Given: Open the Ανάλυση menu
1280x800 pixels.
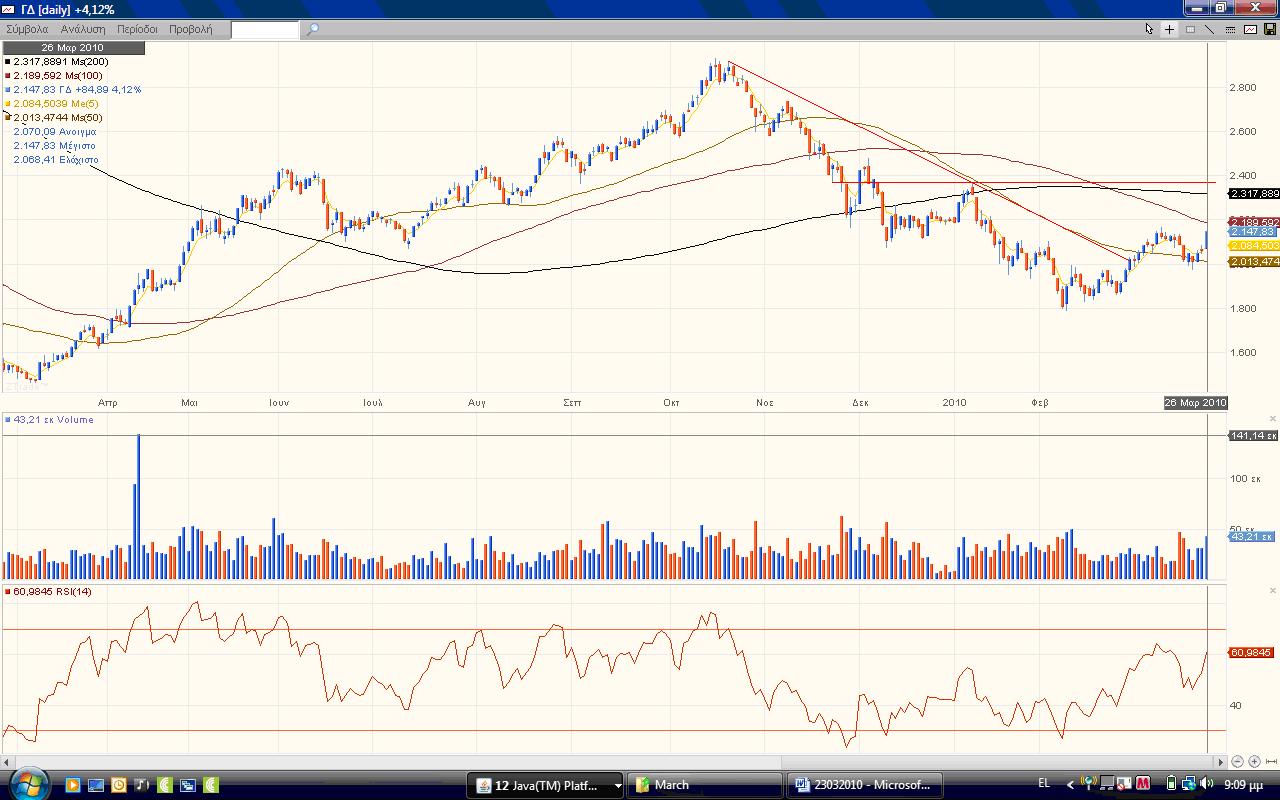Looking at the screenshot, I should tap(83, 30).
